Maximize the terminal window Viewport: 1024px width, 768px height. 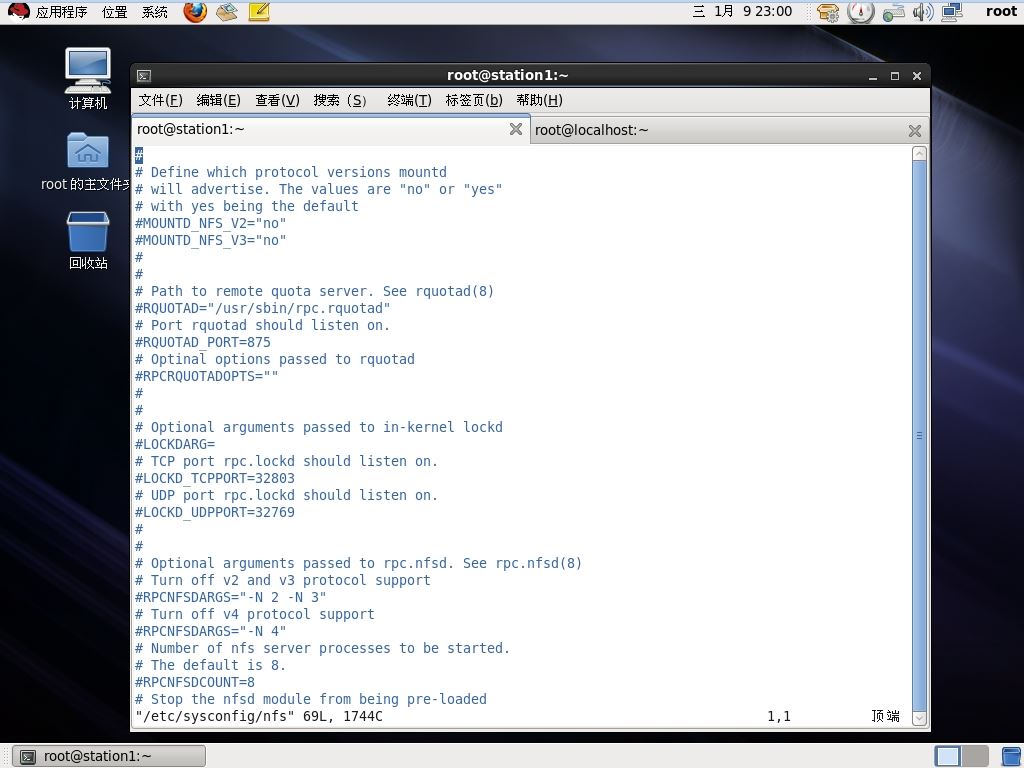pos(895,76)
